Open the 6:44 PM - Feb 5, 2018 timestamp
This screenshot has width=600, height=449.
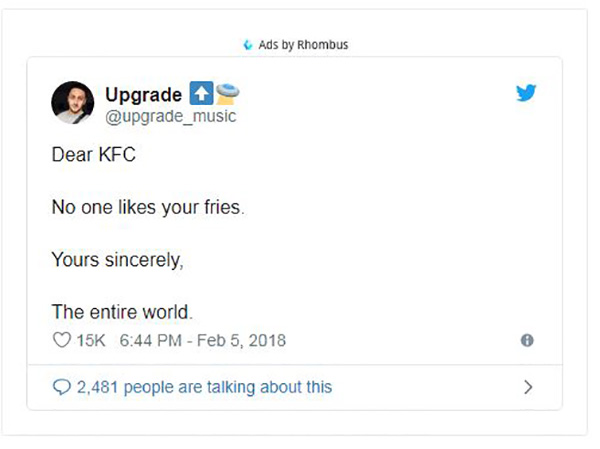pyautogui.click(x=202, y=340)
